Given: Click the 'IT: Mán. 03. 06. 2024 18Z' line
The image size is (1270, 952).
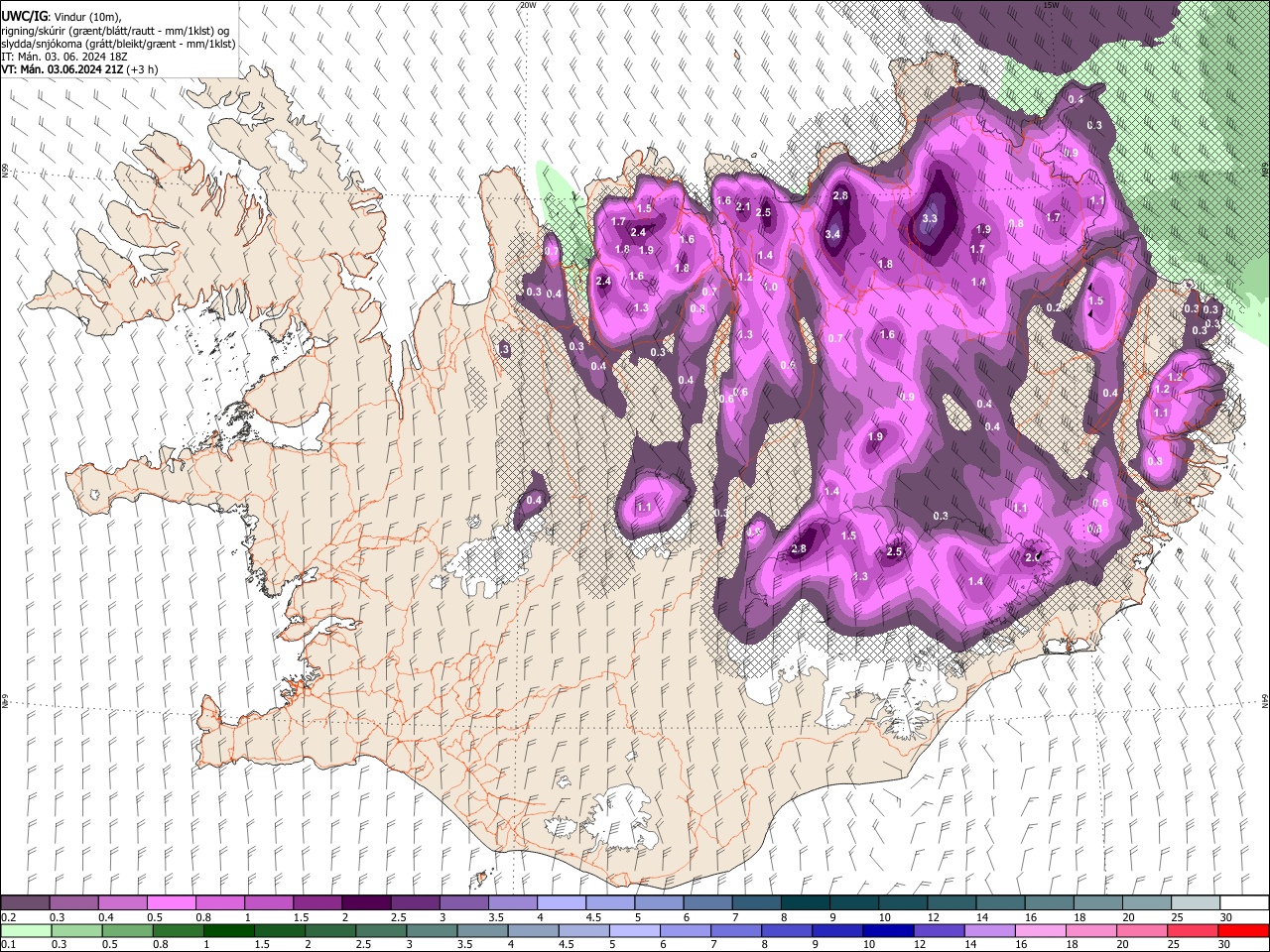Looking at the screenshot, I should click(64, 57).
